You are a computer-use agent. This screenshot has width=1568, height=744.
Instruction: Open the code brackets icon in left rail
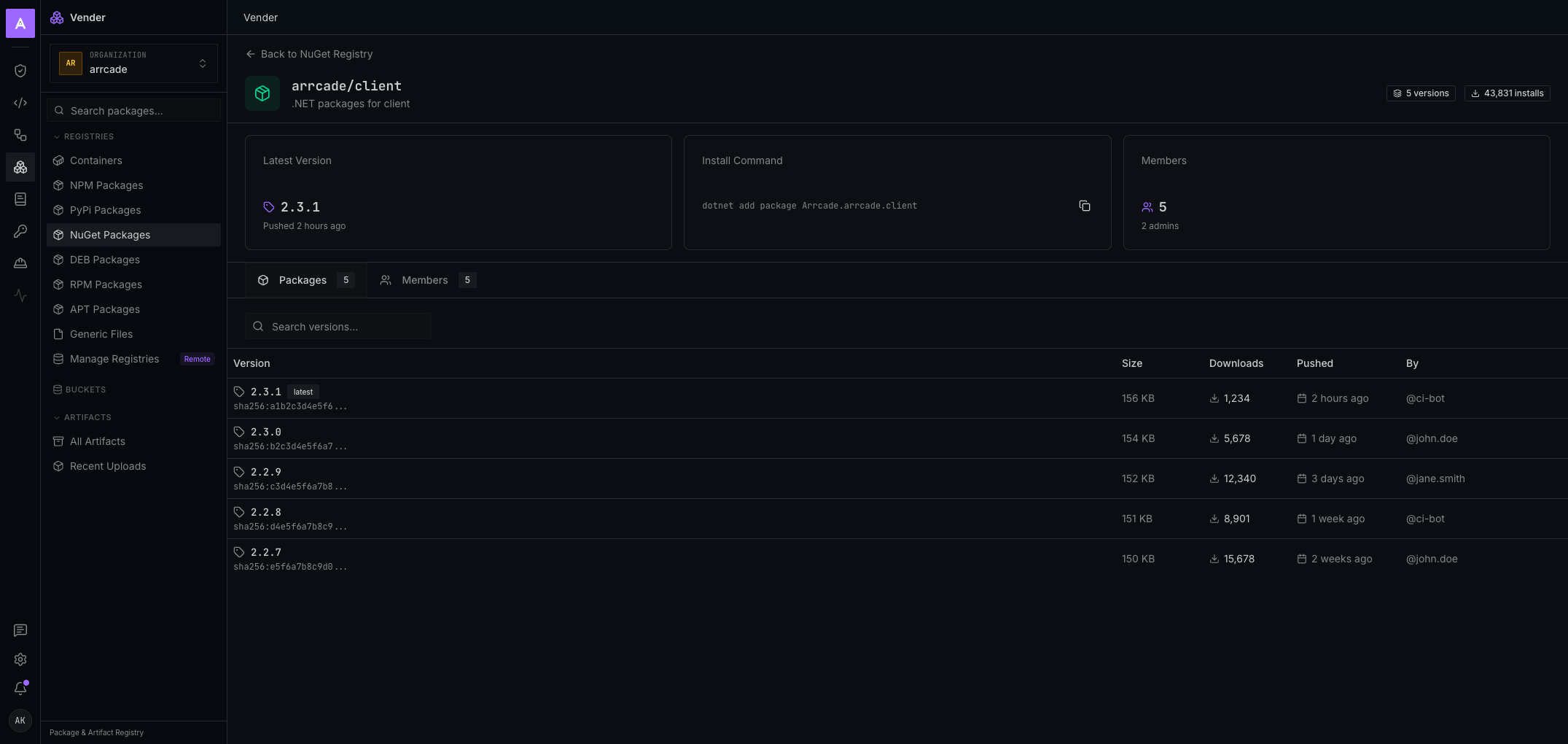[x=20, y=103]
